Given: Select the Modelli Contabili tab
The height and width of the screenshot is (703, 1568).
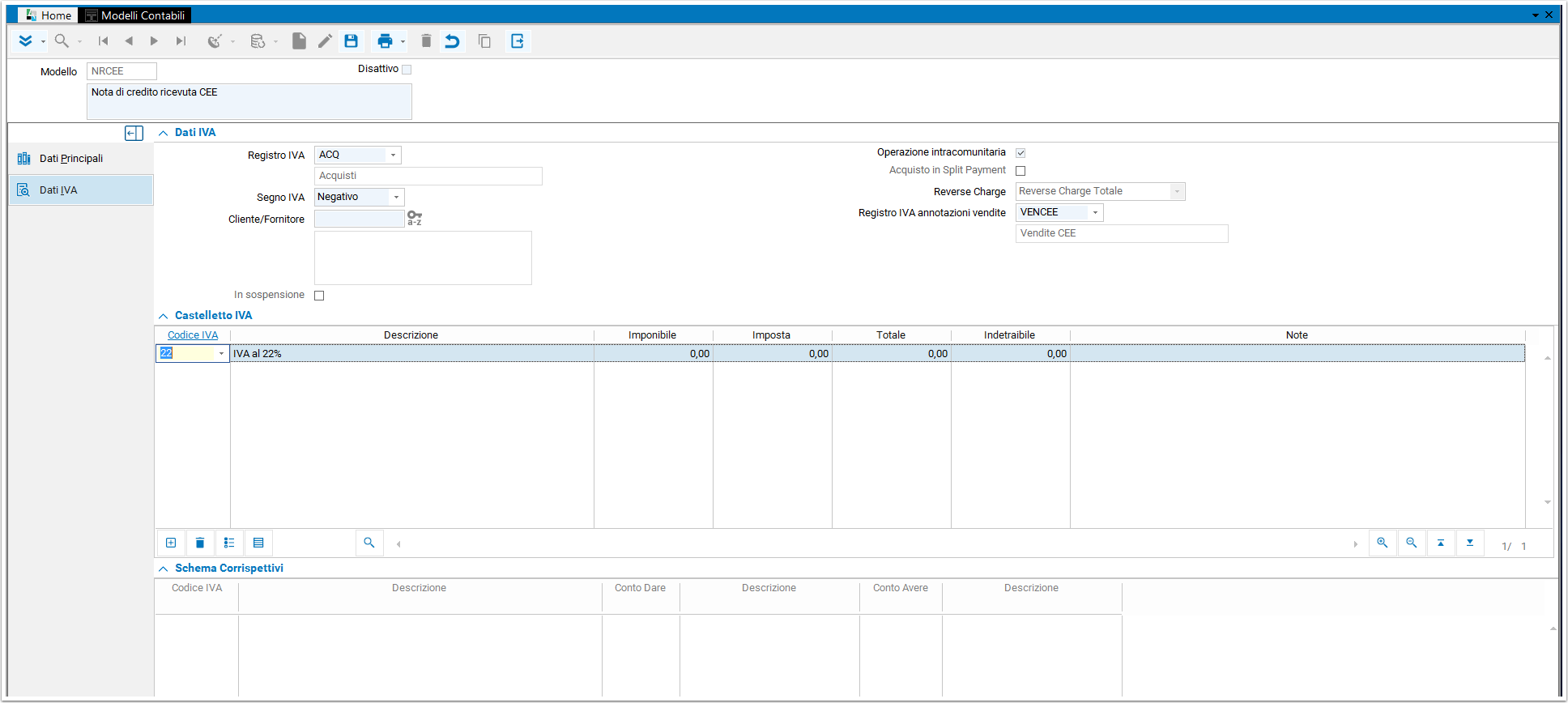Looking at the screenshot, I should (135, 15).
